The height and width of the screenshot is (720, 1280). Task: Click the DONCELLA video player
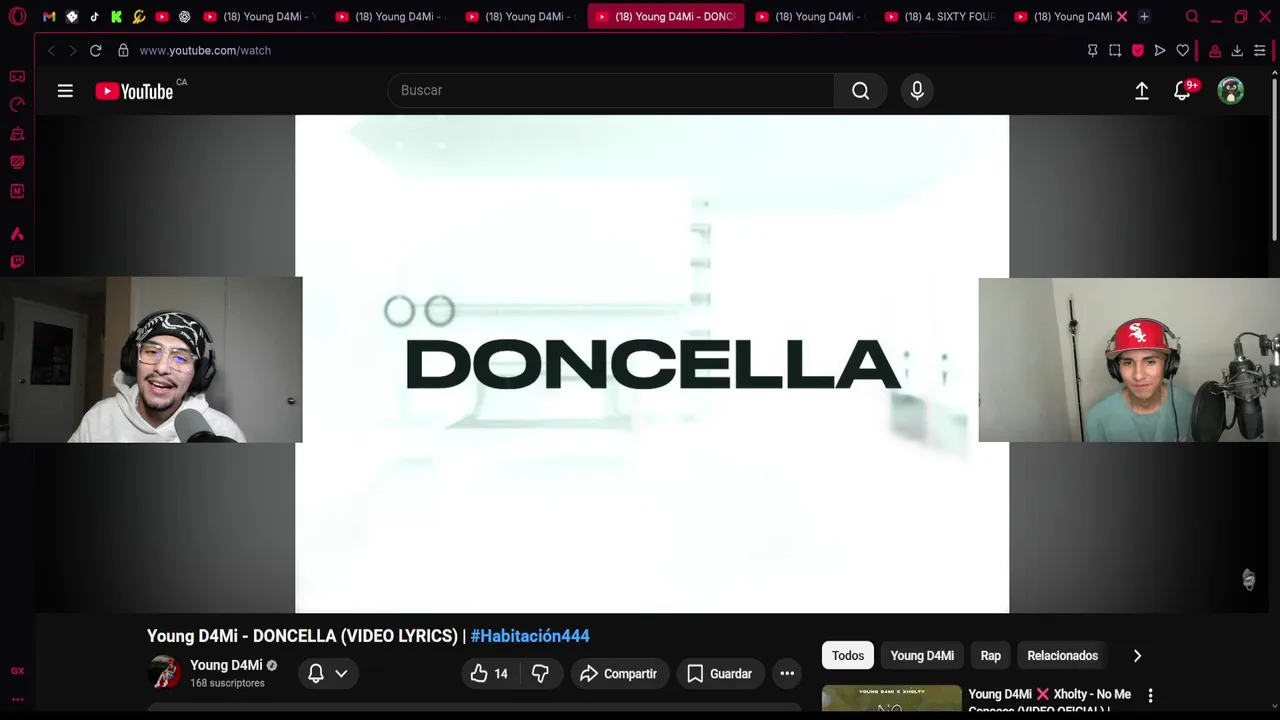[652, 364]
